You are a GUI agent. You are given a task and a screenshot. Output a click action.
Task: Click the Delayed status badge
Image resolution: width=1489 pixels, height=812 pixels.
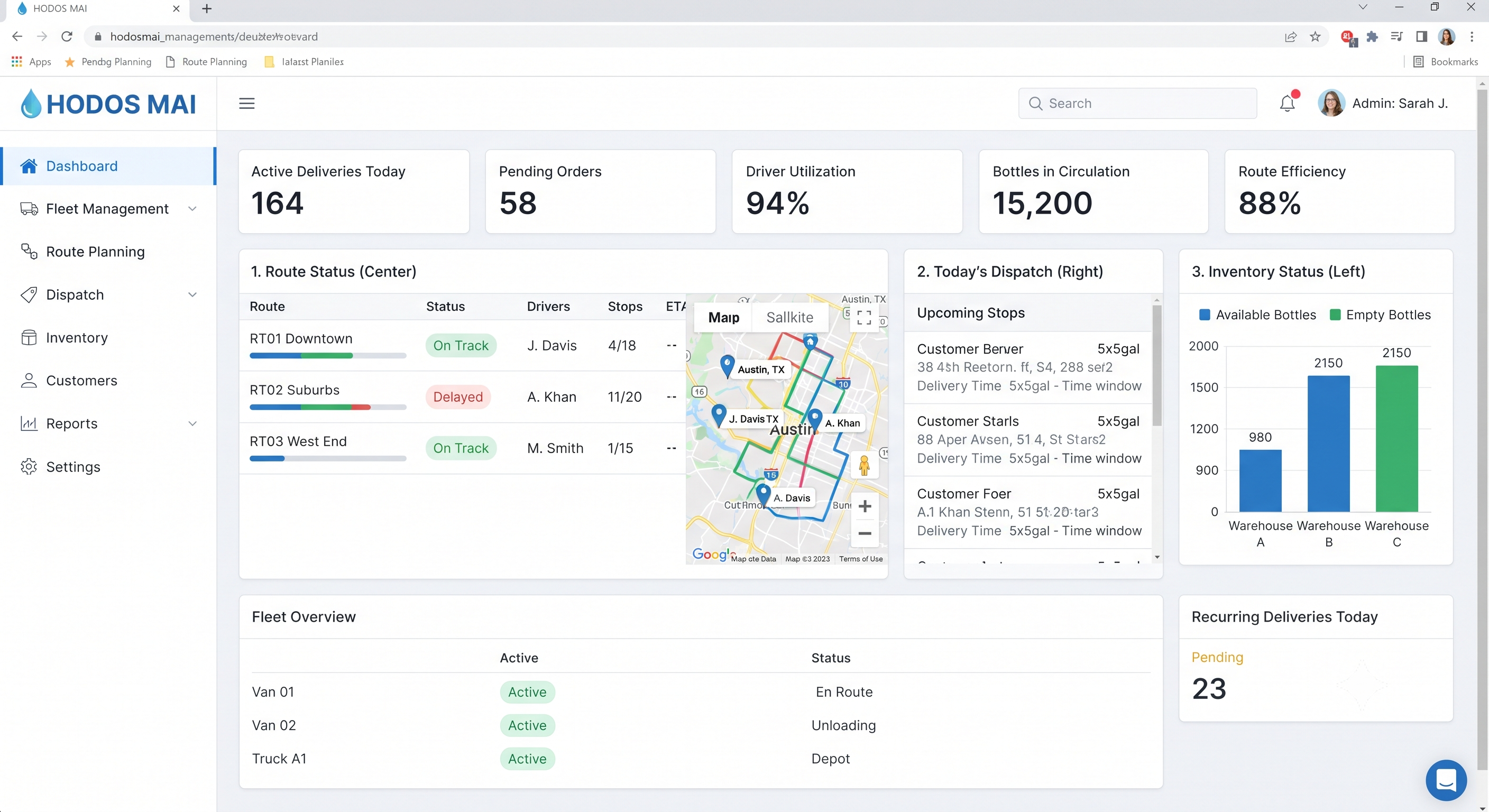pos(458,397)
